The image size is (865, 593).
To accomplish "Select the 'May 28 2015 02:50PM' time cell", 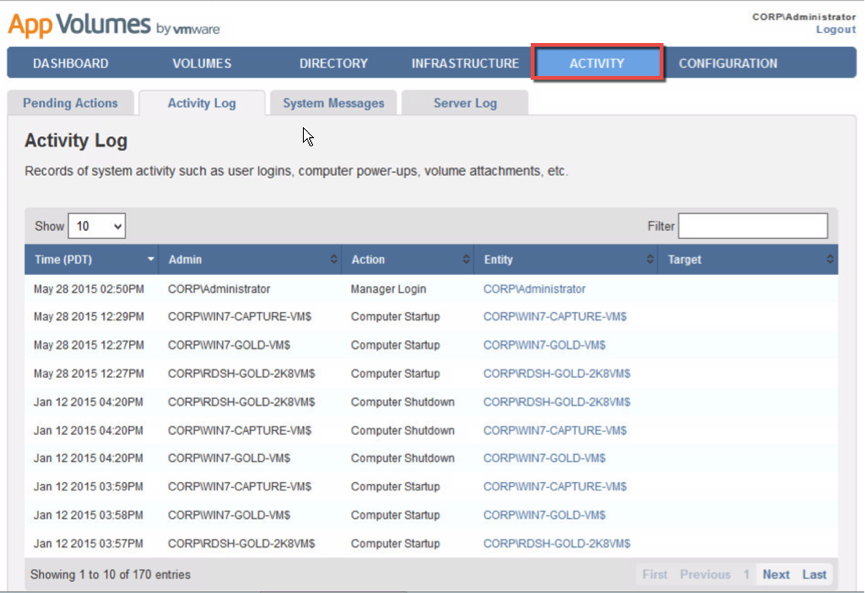I will tap(89, 289).
